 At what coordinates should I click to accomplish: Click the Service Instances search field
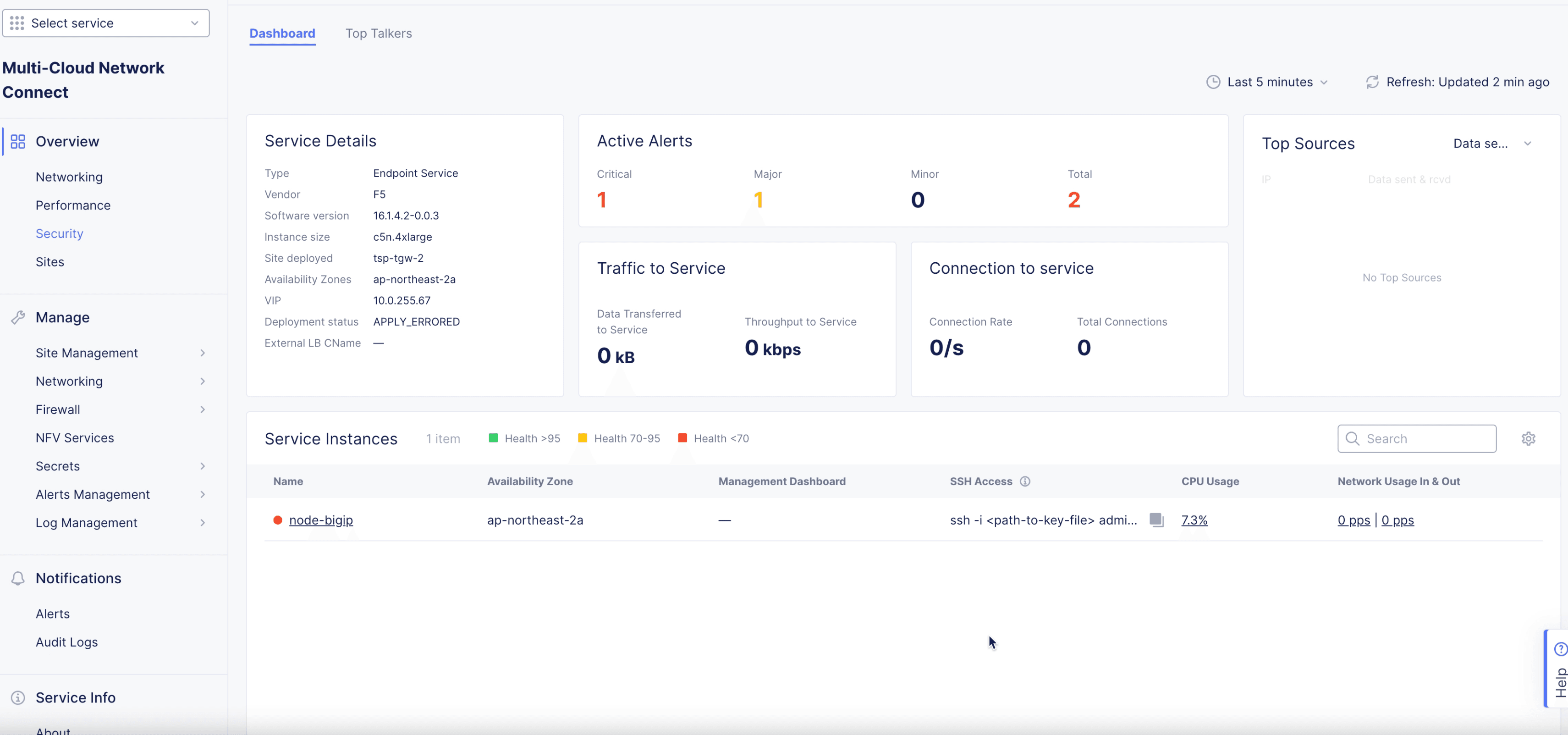(x=1416, y=438)
